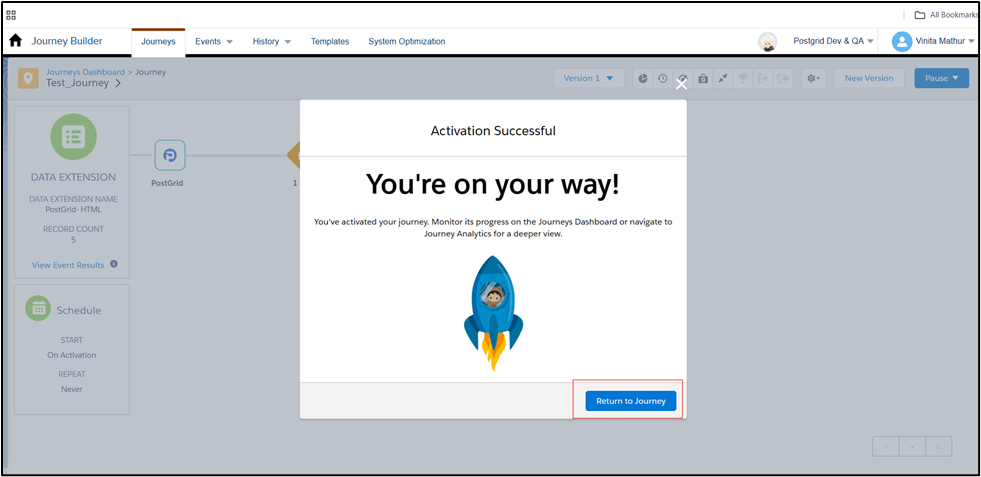This screenshot has width=981, height=477.
Task: Open the System Optimization tab
Action: (407, 41)
